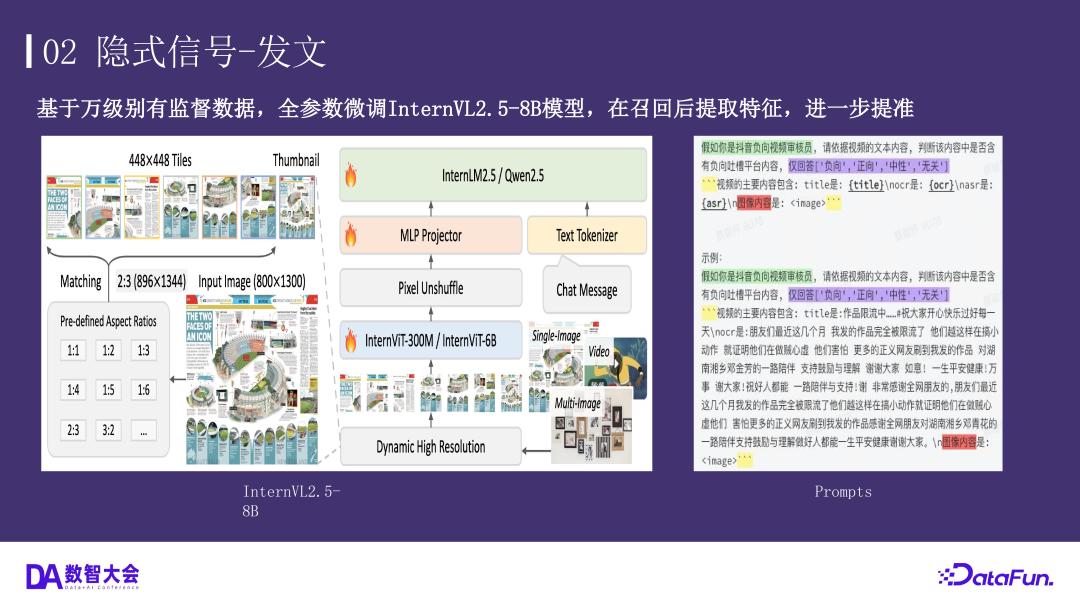Image resolution: width=1080 pixels, height=607 pixels.
Task: Select the MLP Projector block
Action: (430, 235)
